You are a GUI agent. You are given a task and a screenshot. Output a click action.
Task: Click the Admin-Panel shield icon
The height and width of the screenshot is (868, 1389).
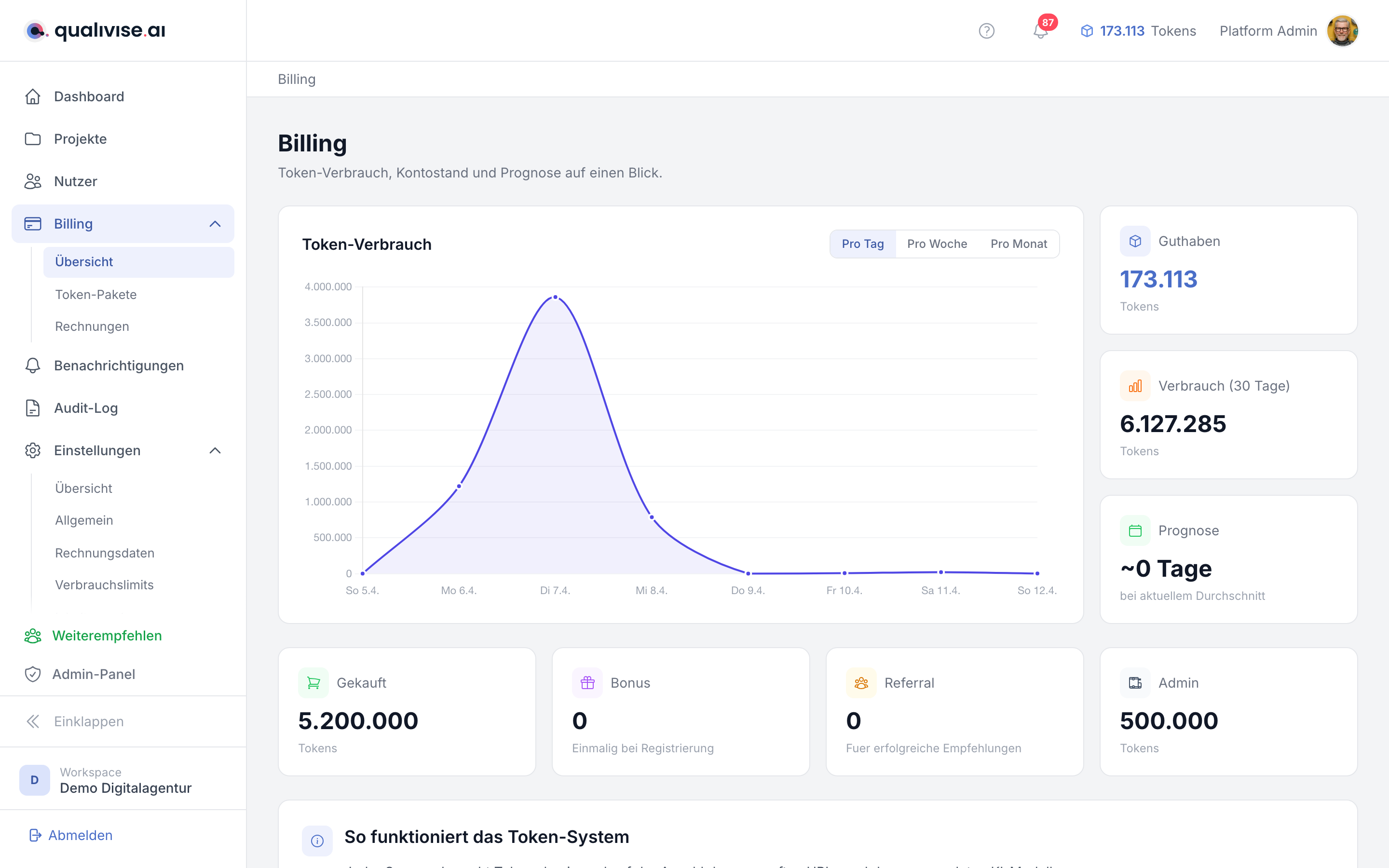[x=33, y=674]
